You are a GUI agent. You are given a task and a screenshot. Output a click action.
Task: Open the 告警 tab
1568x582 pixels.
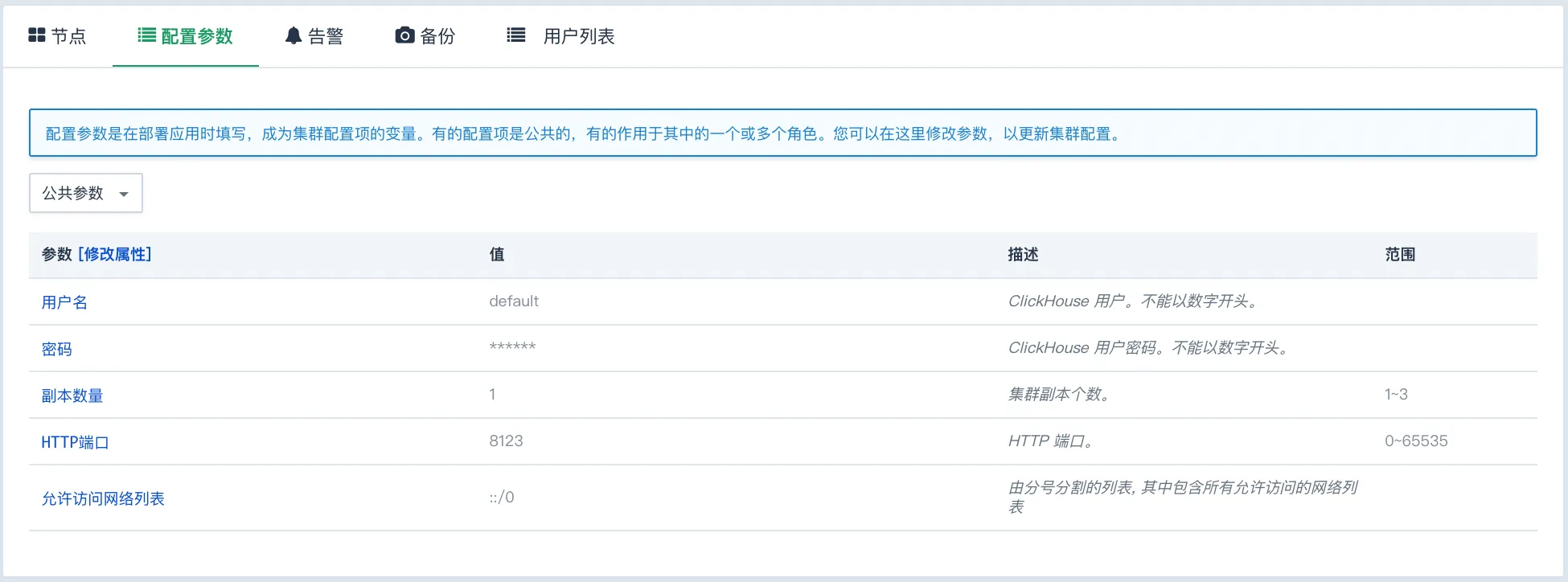[325, 36]
